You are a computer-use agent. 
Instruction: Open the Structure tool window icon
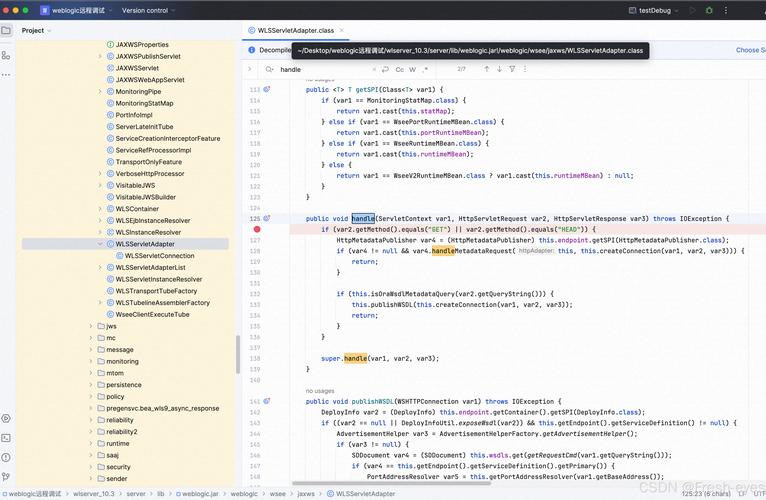click(6, 55)
